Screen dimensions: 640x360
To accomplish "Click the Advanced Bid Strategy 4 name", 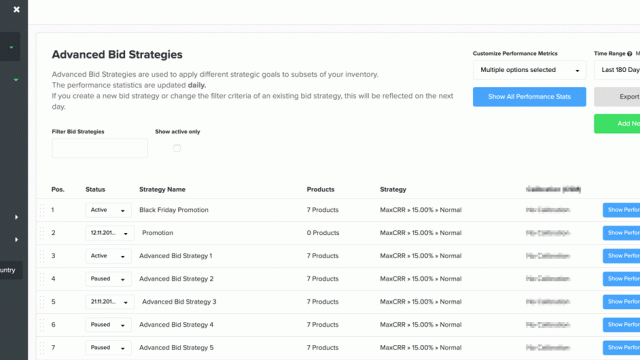I will (x=176, y=324).
